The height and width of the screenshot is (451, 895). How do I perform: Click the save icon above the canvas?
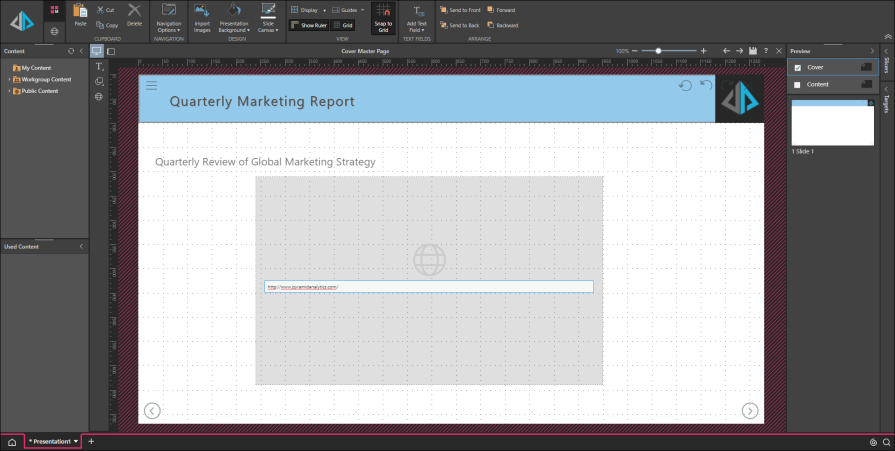coord(752,50)
